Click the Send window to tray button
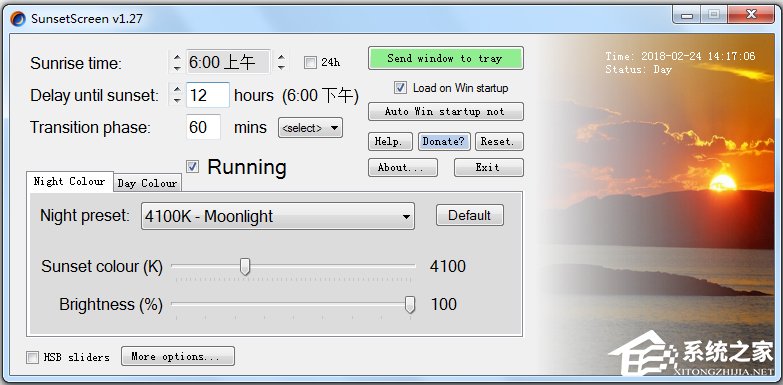The height and width of the screenshot is (385, 783). pos(445,58)
